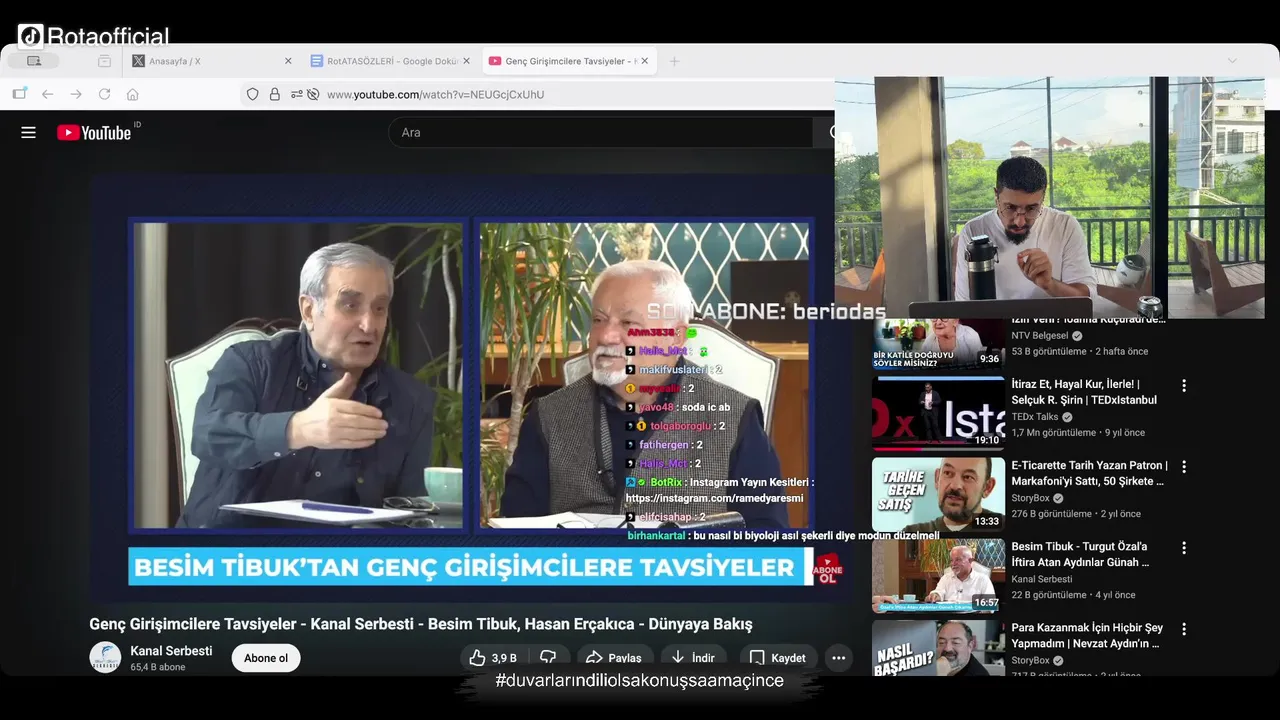Screen dimensions: 1280x720
Task: Open Kanal Serbesti channel avatar
Action: tap(105, 658)
